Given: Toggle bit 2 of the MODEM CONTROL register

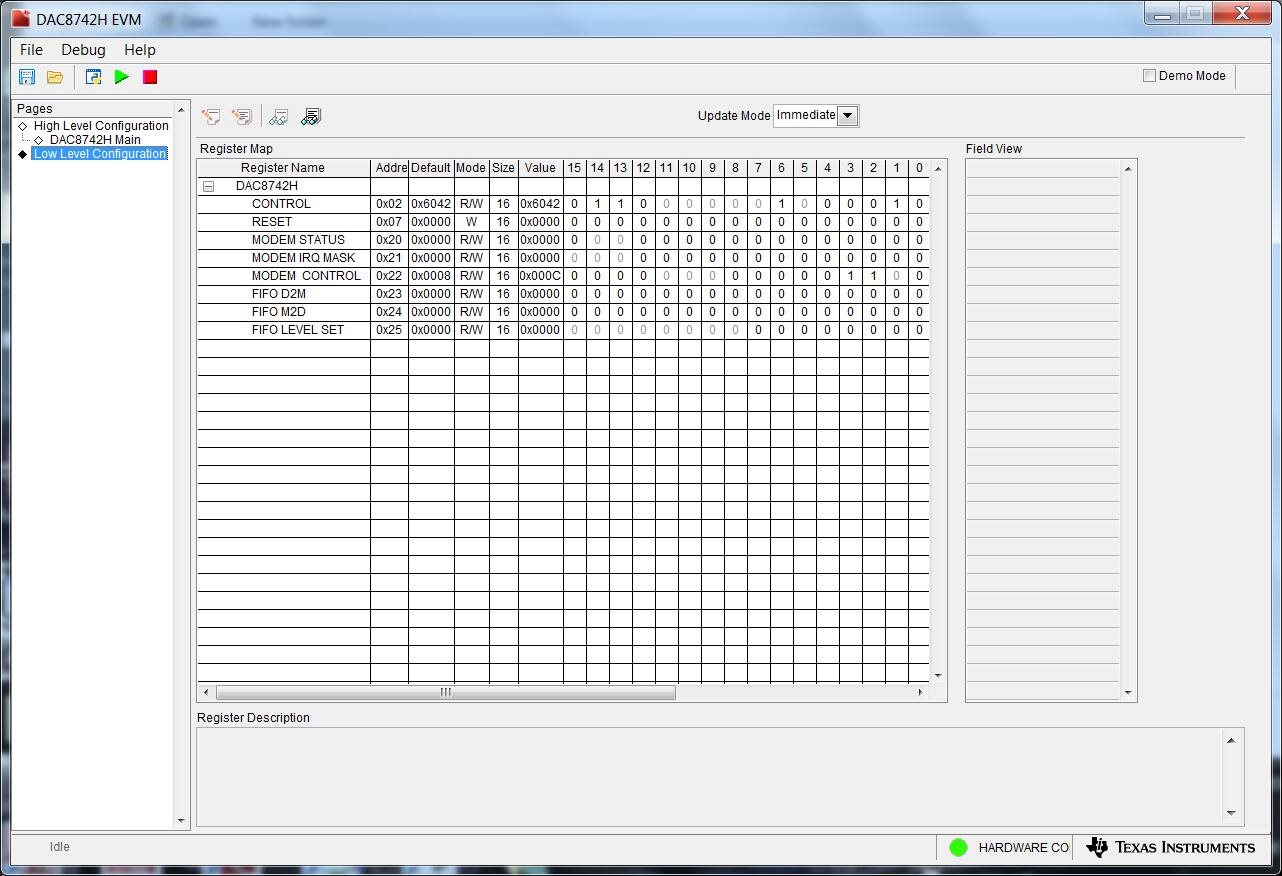Looking at the screenshot, I should (873, 276).
